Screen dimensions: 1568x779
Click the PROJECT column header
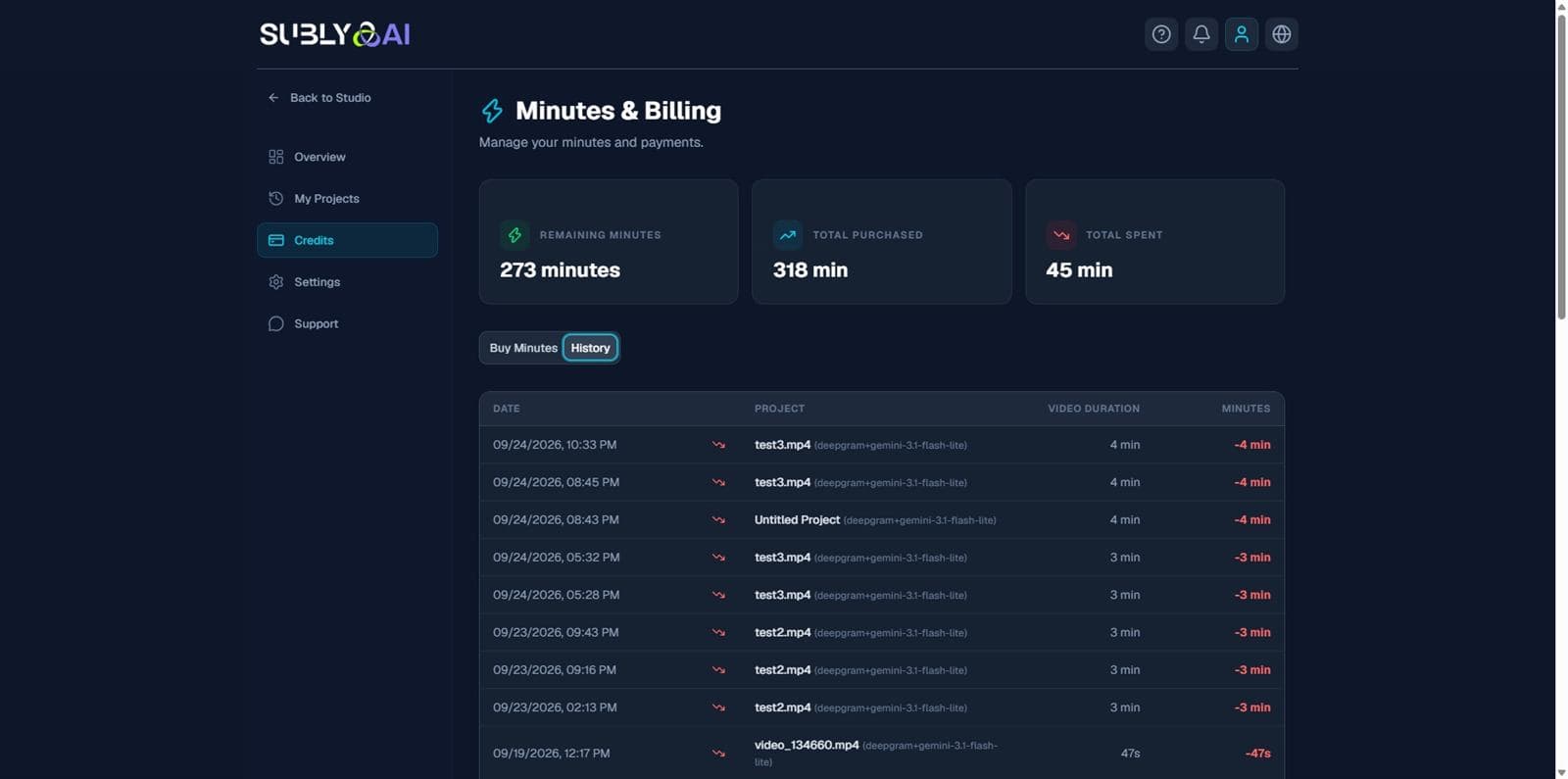point(779,409)
